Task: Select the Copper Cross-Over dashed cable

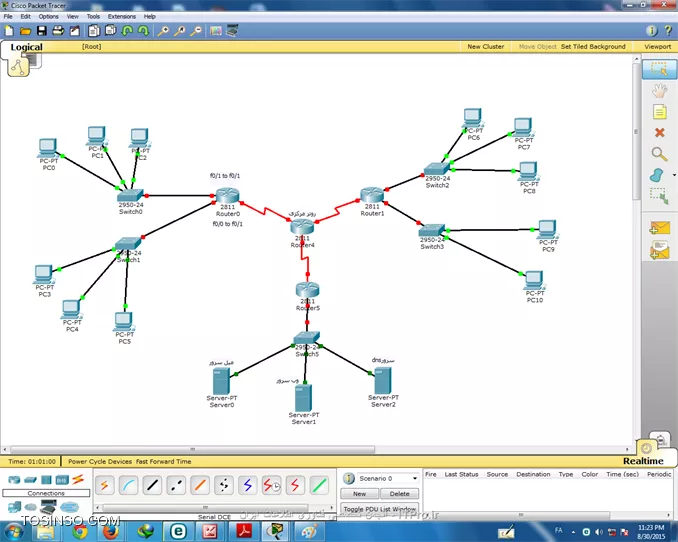Action: point(176,485)
